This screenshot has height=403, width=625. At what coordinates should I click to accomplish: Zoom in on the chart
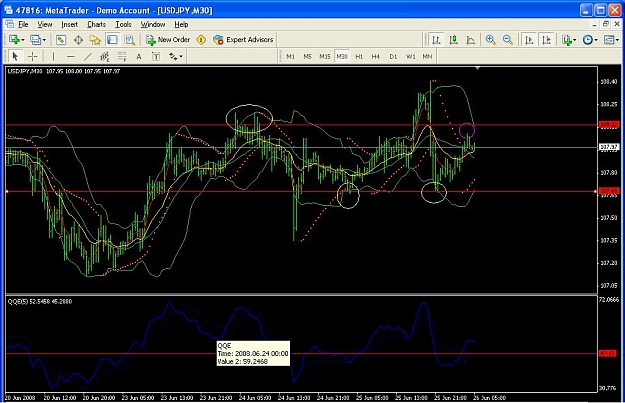click(490, 40)
